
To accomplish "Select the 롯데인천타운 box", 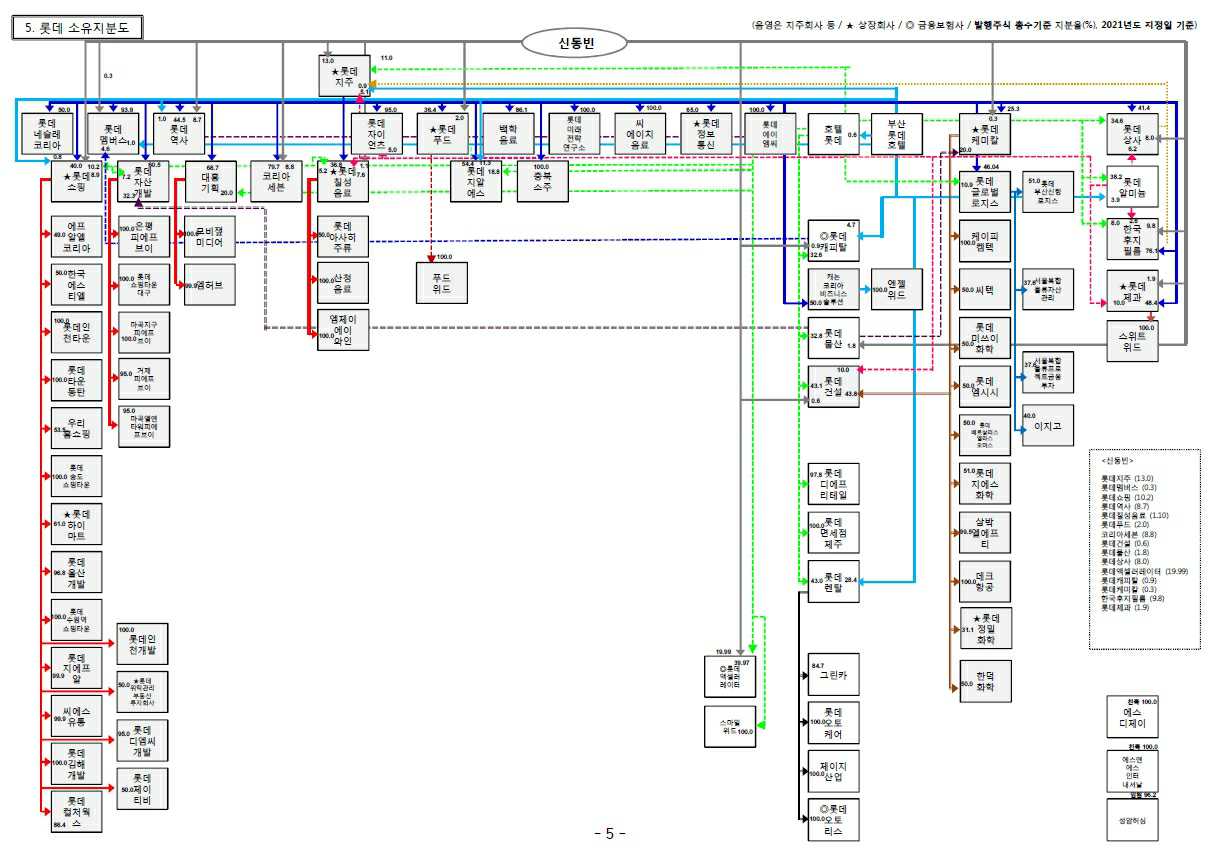I will point(76,333).
